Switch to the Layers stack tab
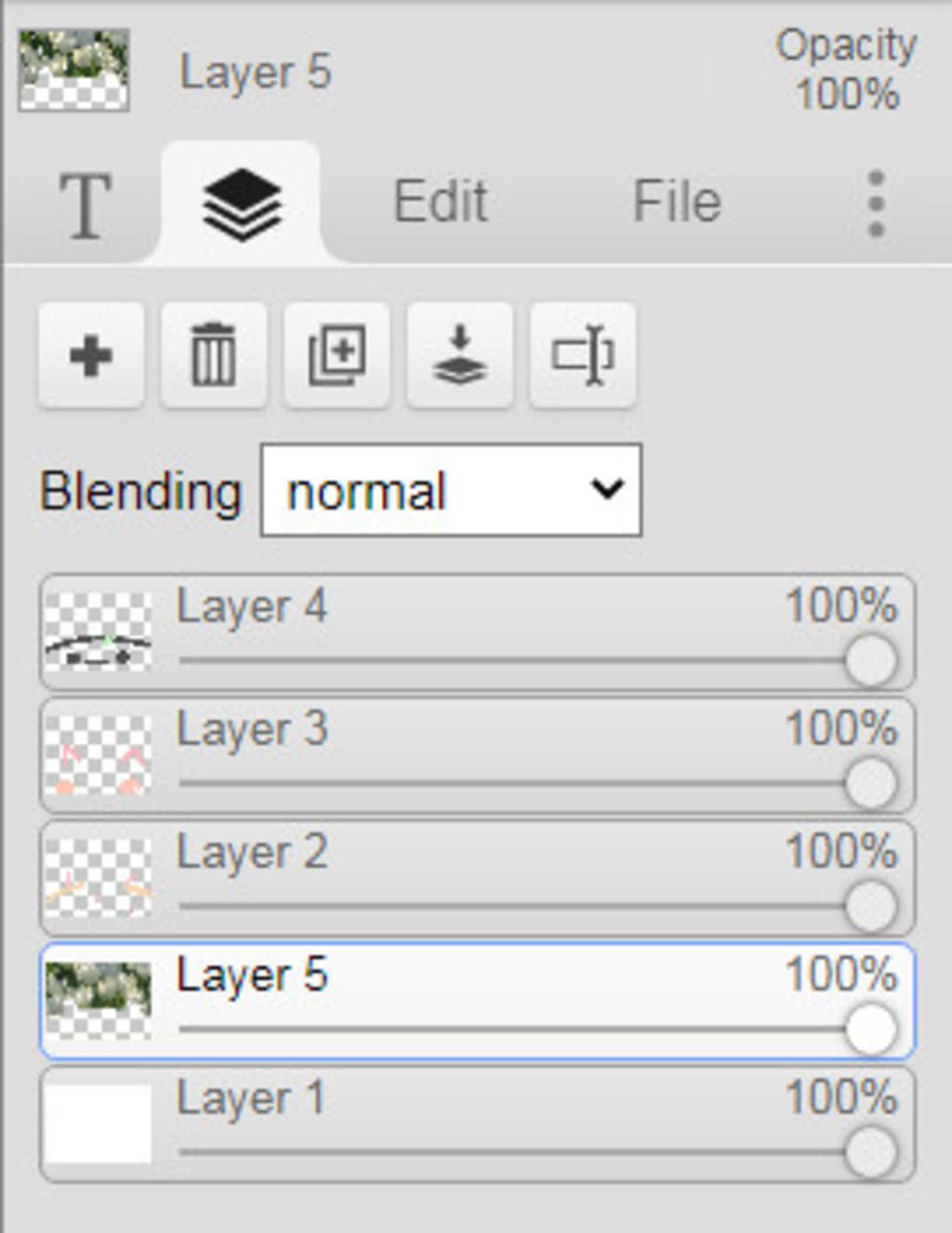This screenshot has height=1233, width=952. pyautogui.click(x=242, y=205)
